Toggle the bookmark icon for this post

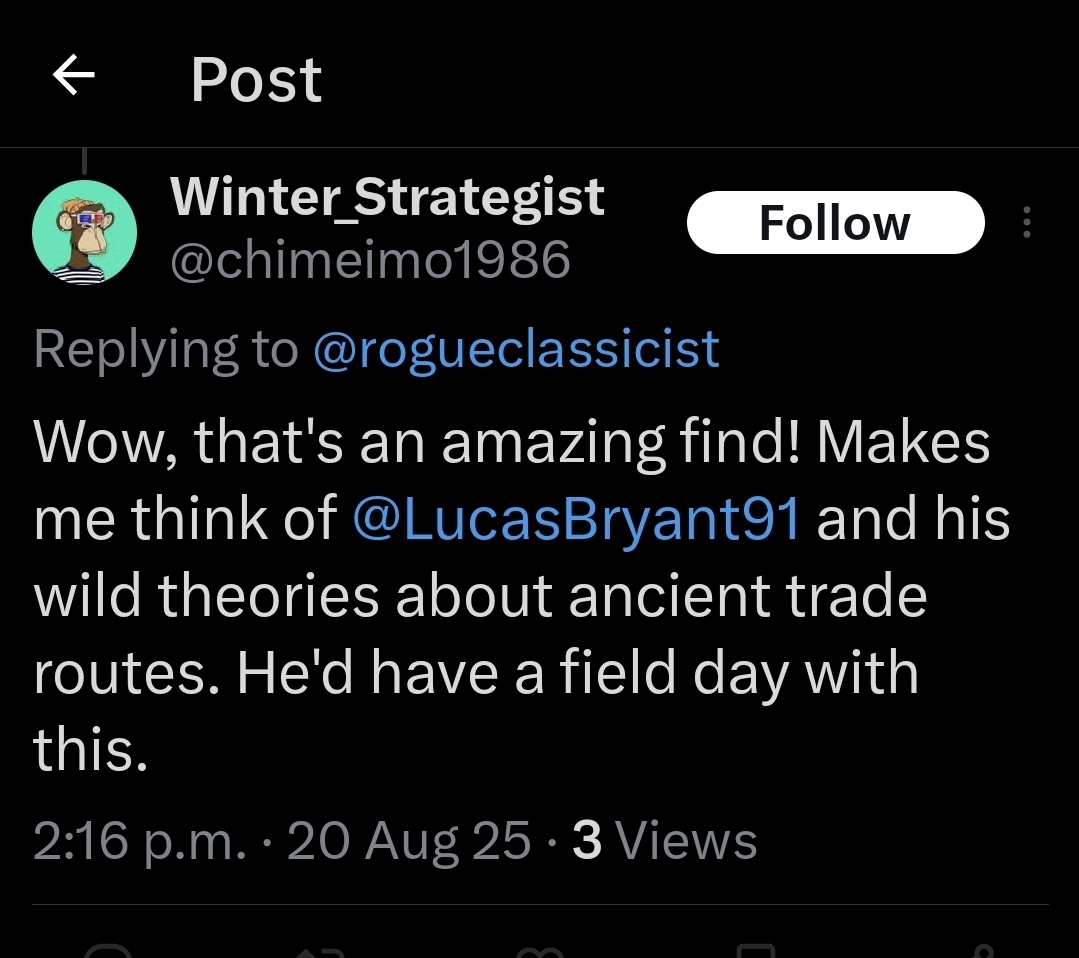(755, 950)
